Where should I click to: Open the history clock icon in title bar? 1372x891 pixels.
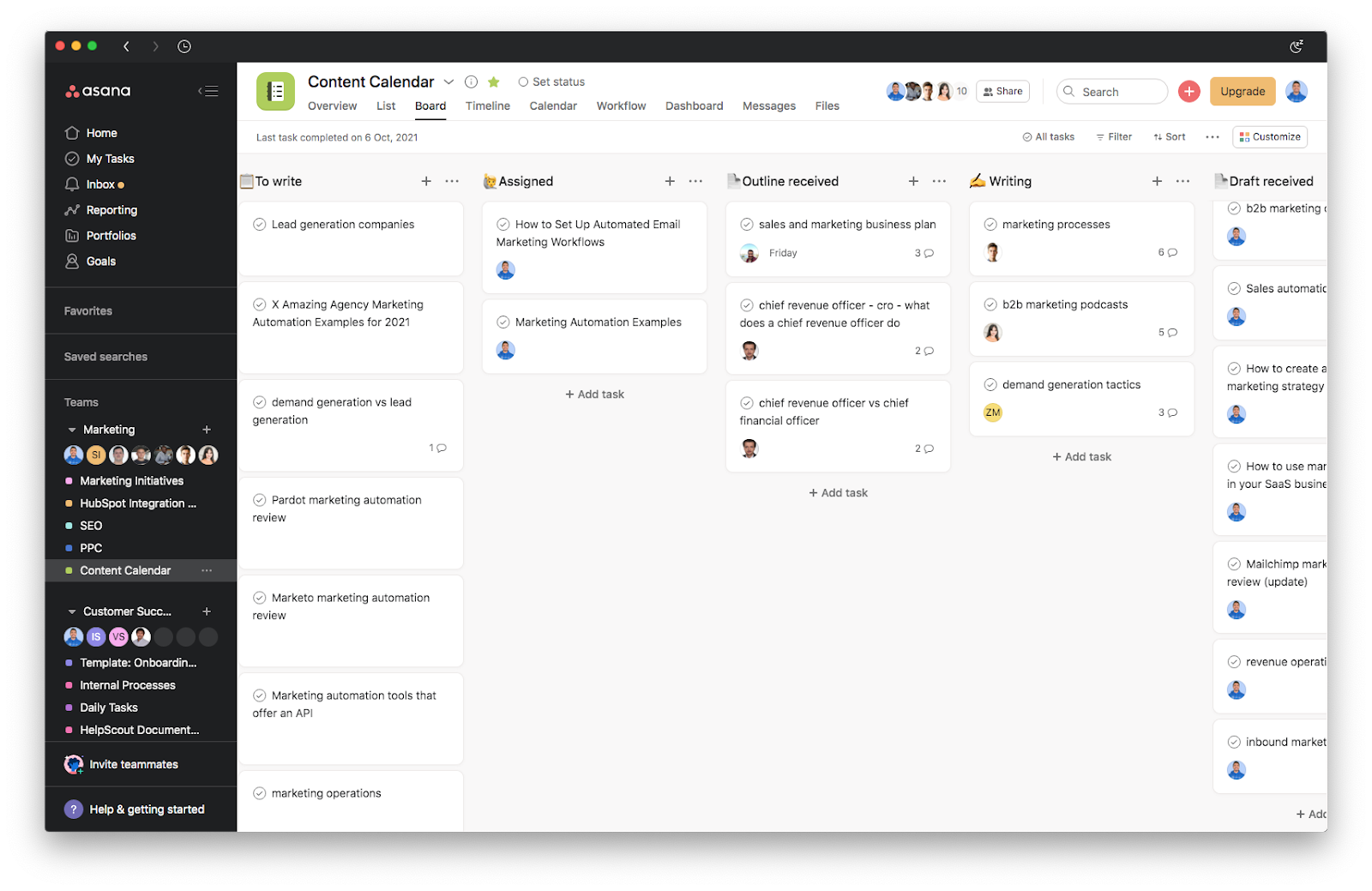pos(184,46)
